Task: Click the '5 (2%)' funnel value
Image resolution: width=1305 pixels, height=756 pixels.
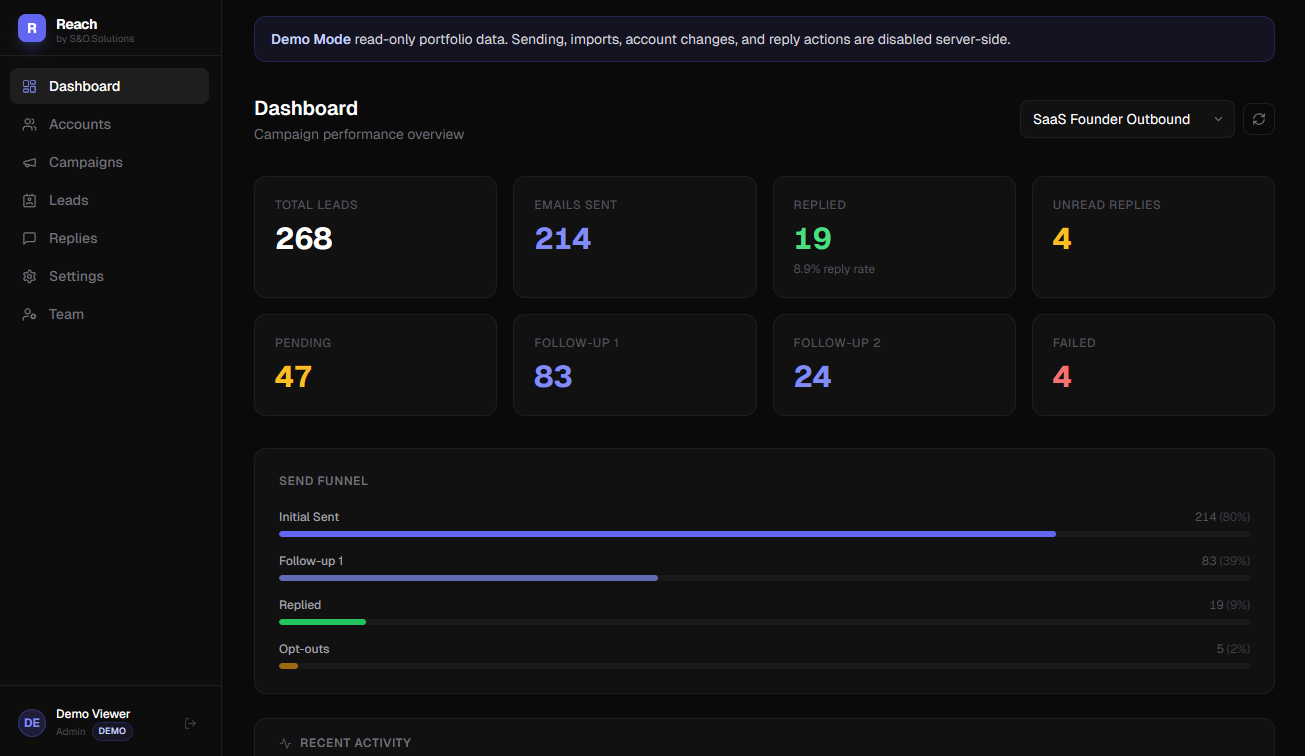Action: pos(1233,649)
